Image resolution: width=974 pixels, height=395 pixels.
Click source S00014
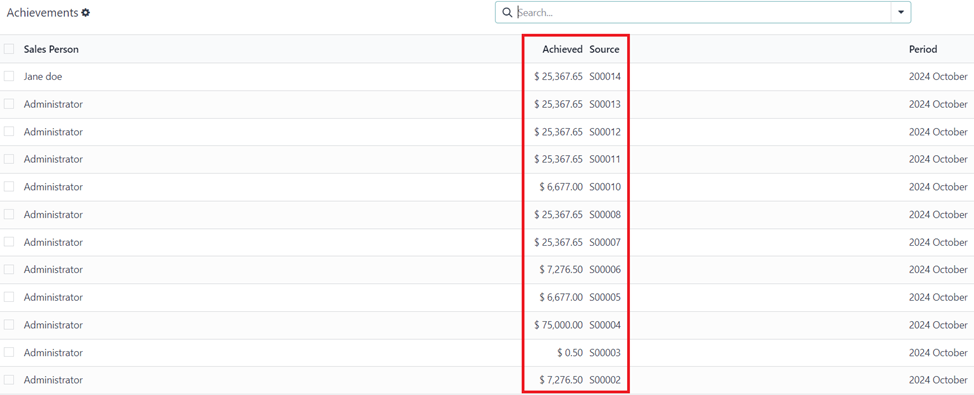605,76
